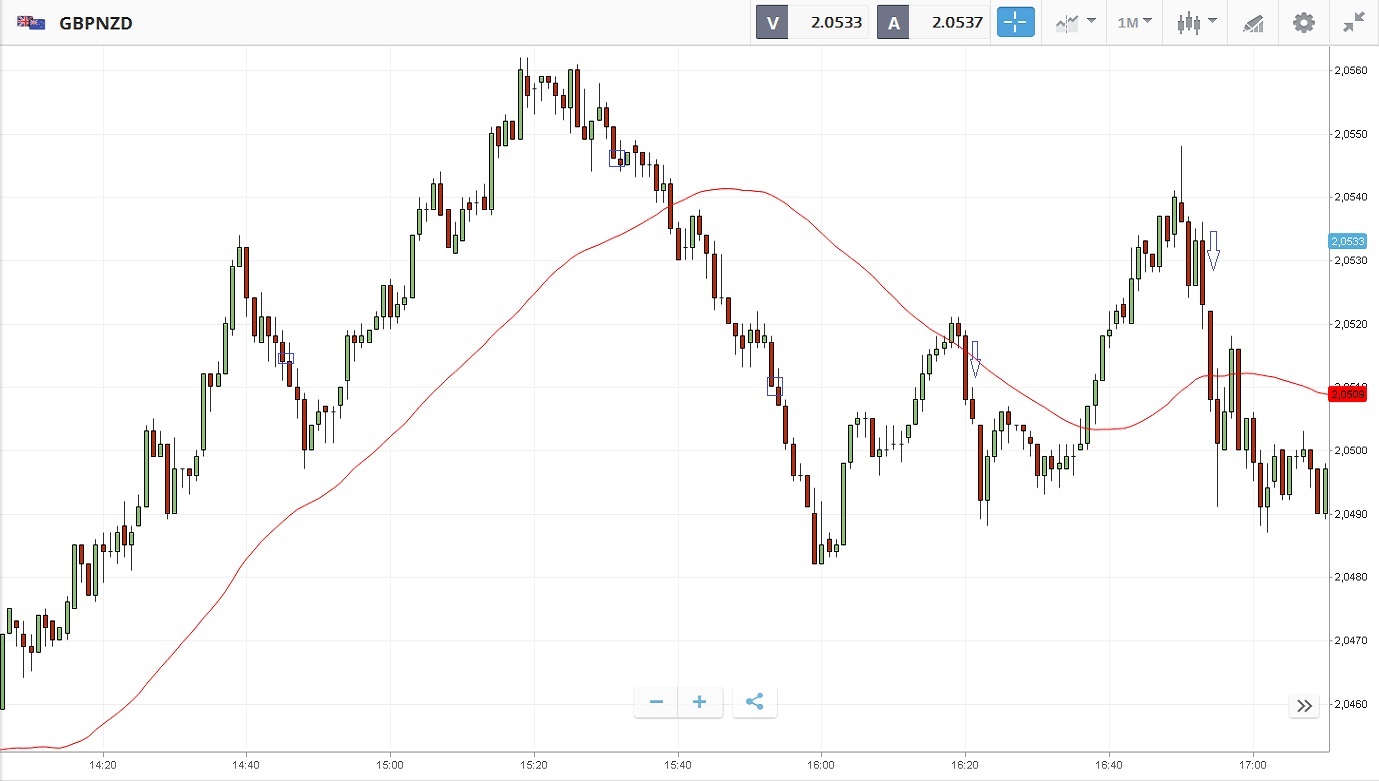This screenshot has width=1379, height=781.
Task: Zoom out with the minus button
Action: click(656, 702)
